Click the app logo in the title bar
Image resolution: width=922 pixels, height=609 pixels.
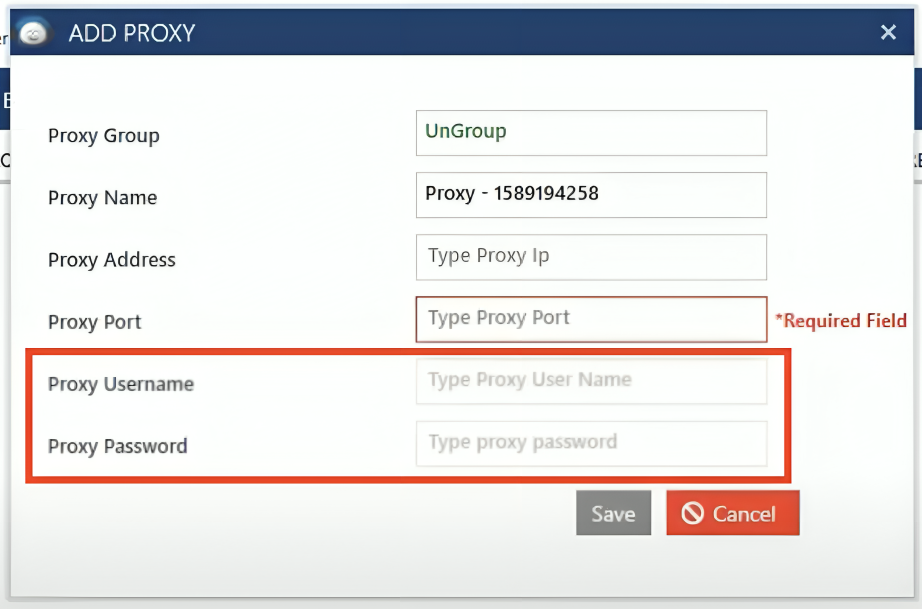pos(34,33)
